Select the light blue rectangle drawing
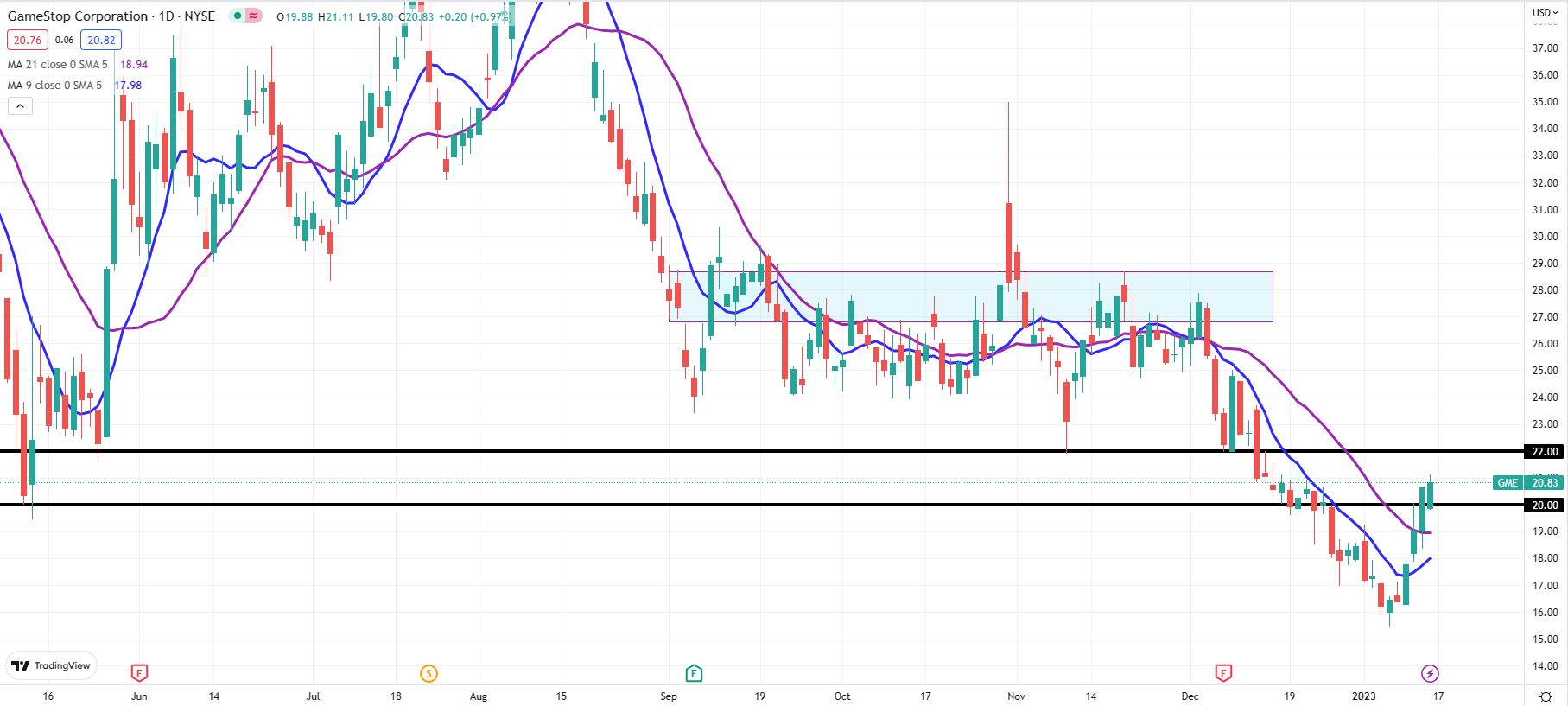This screenshot has width=1568, height=706. 970,297
